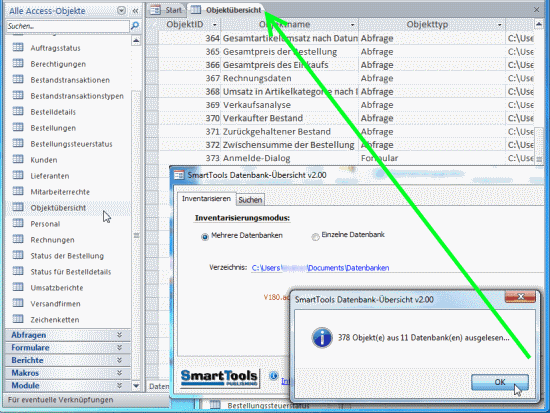The width and height of the screenshot is (550, 413).
Task: Open the ObjektID column filter dropdown
Action: pos(215,25)
